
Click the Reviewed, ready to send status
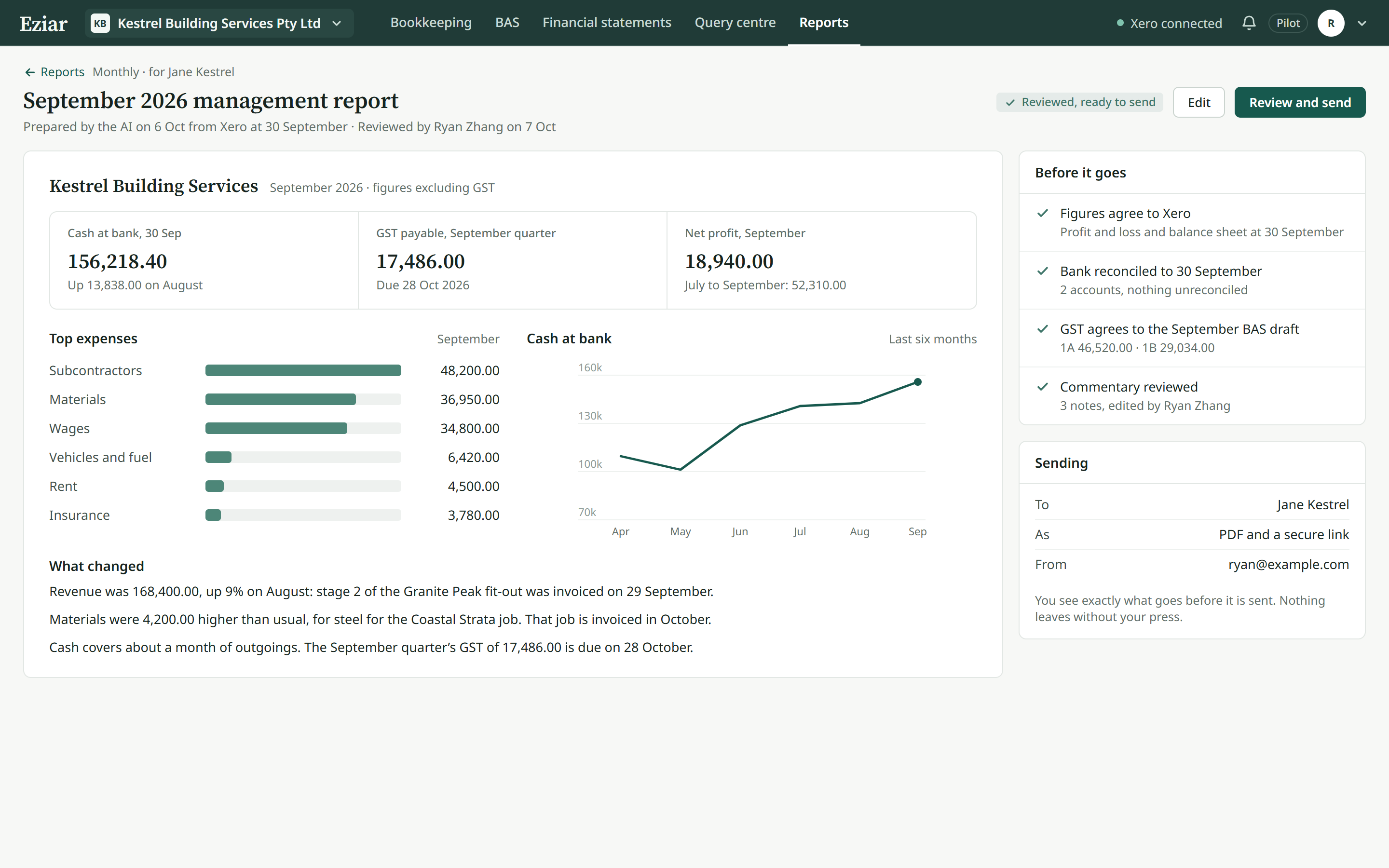point(1079,102)
